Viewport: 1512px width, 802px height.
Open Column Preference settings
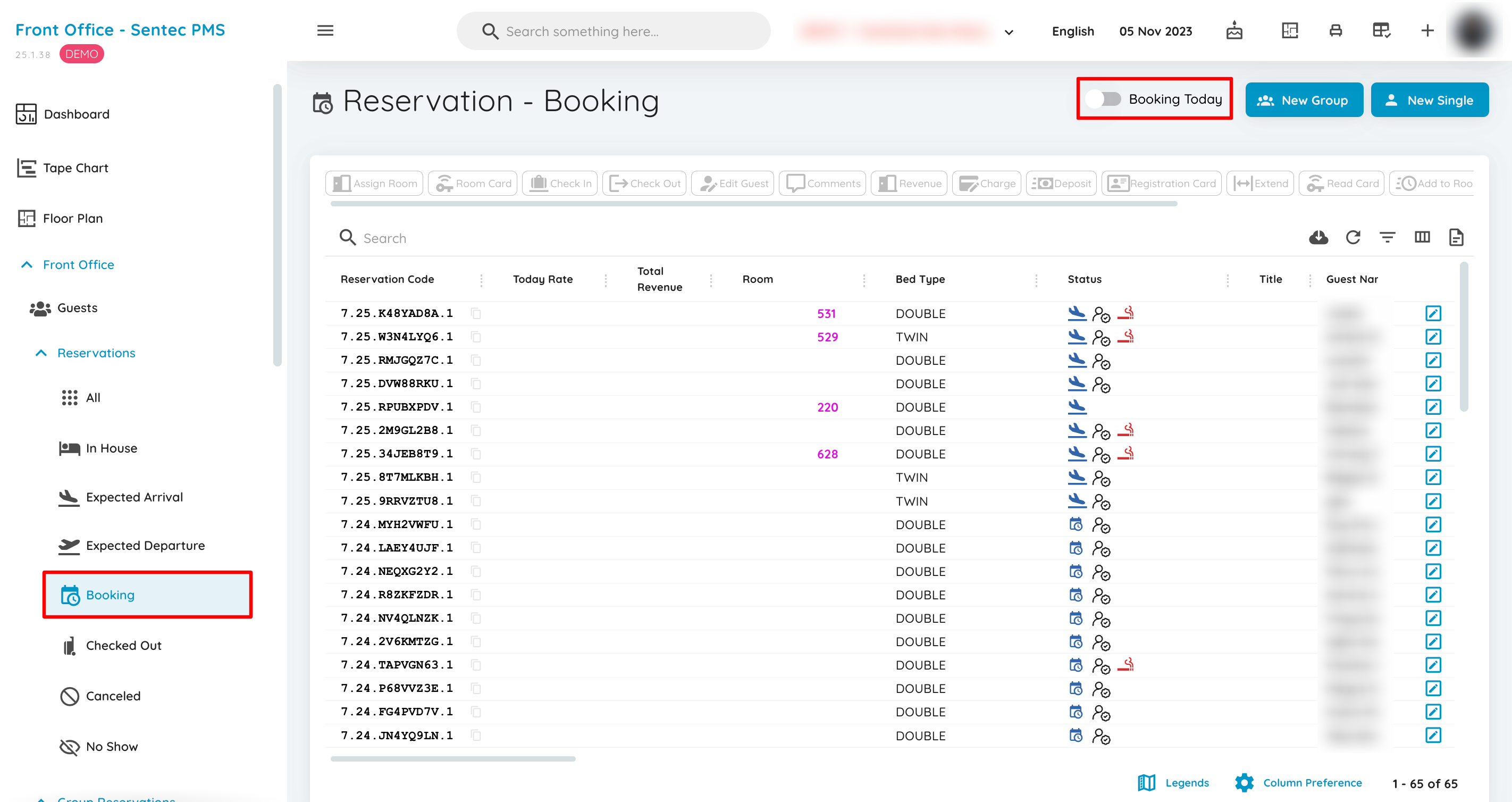point(1298,783)
